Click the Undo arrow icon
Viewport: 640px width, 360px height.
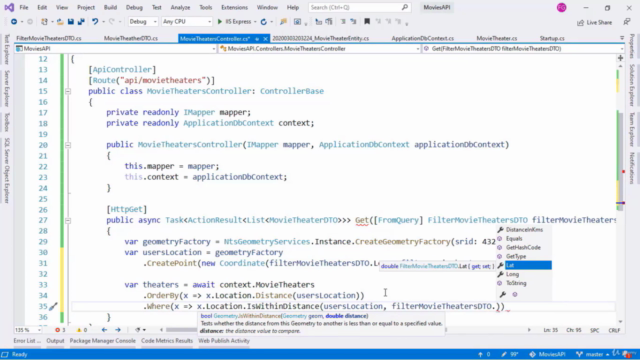(95, 22)
